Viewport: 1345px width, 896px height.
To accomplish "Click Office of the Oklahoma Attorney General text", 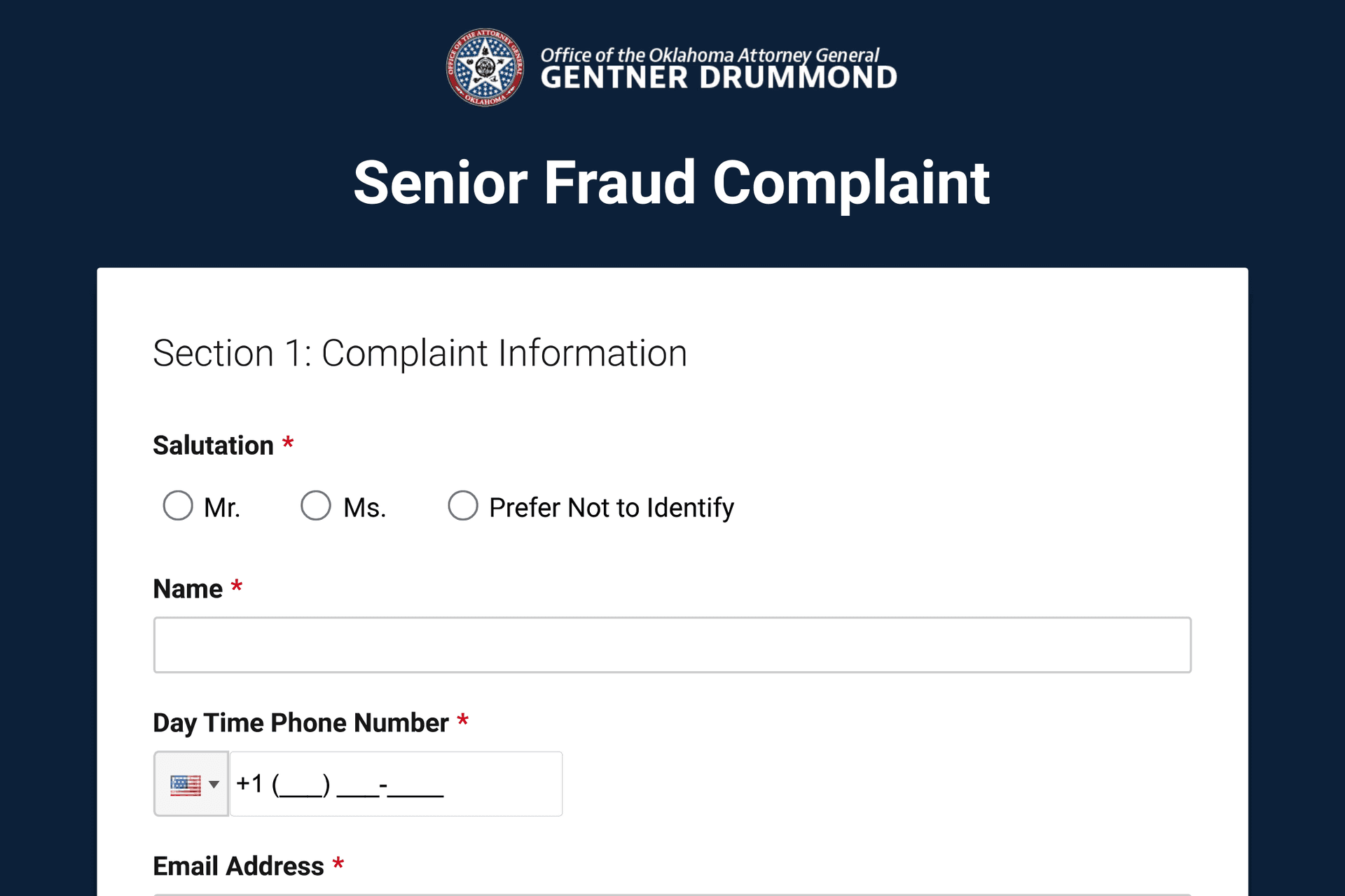I will click(710, 54).
